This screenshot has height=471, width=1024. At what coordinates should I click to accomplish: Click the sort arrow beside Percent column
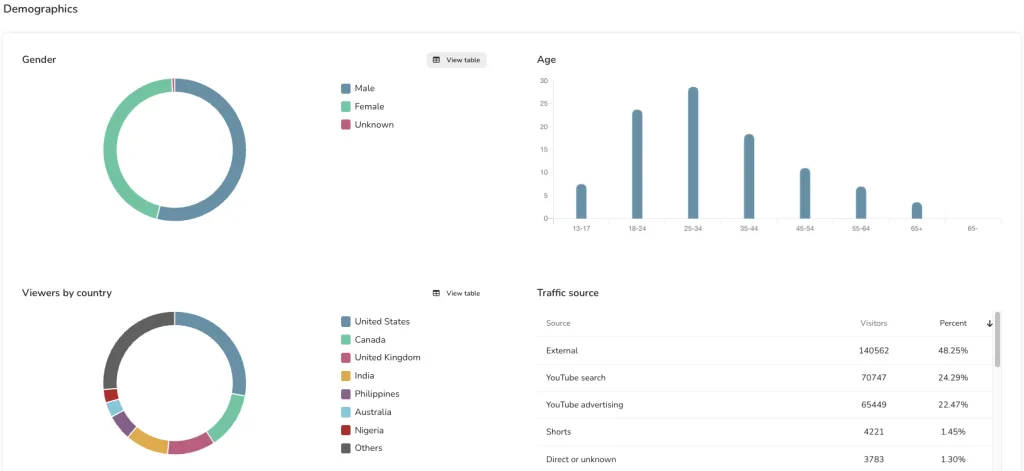(990, 323)
